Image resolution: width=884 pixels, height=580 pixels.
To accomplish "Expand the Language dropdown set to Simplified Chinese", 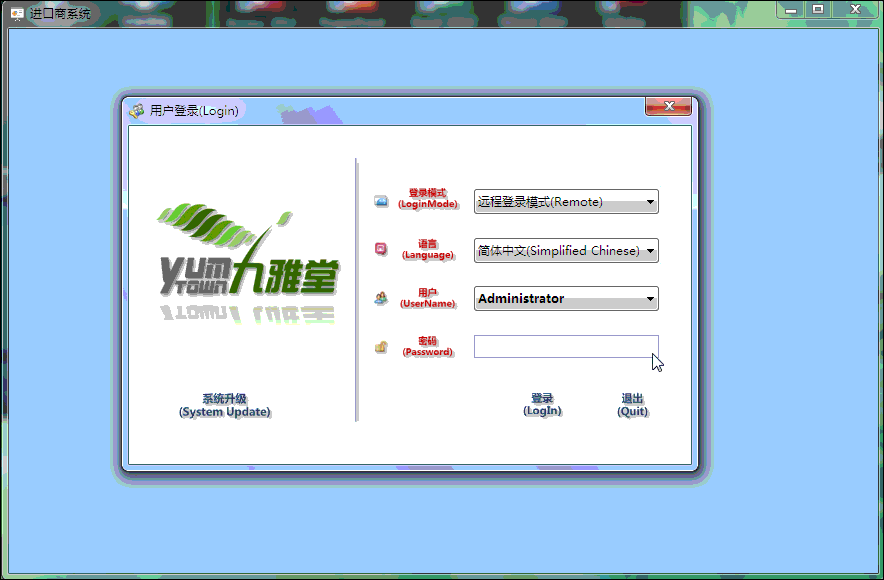I will [x=566, y=251].
